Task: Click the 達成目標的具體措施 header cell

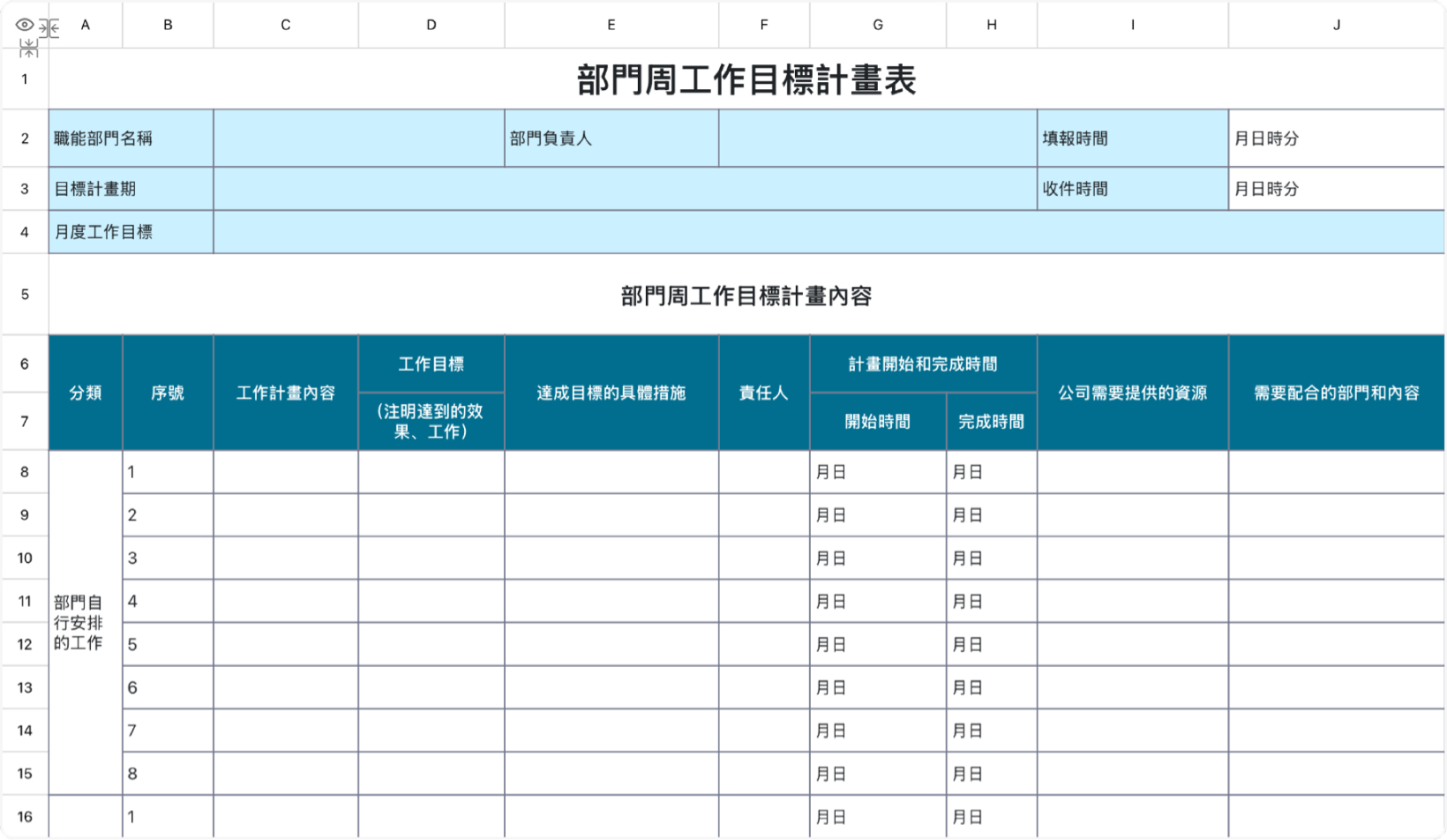Action: point(611,393)
